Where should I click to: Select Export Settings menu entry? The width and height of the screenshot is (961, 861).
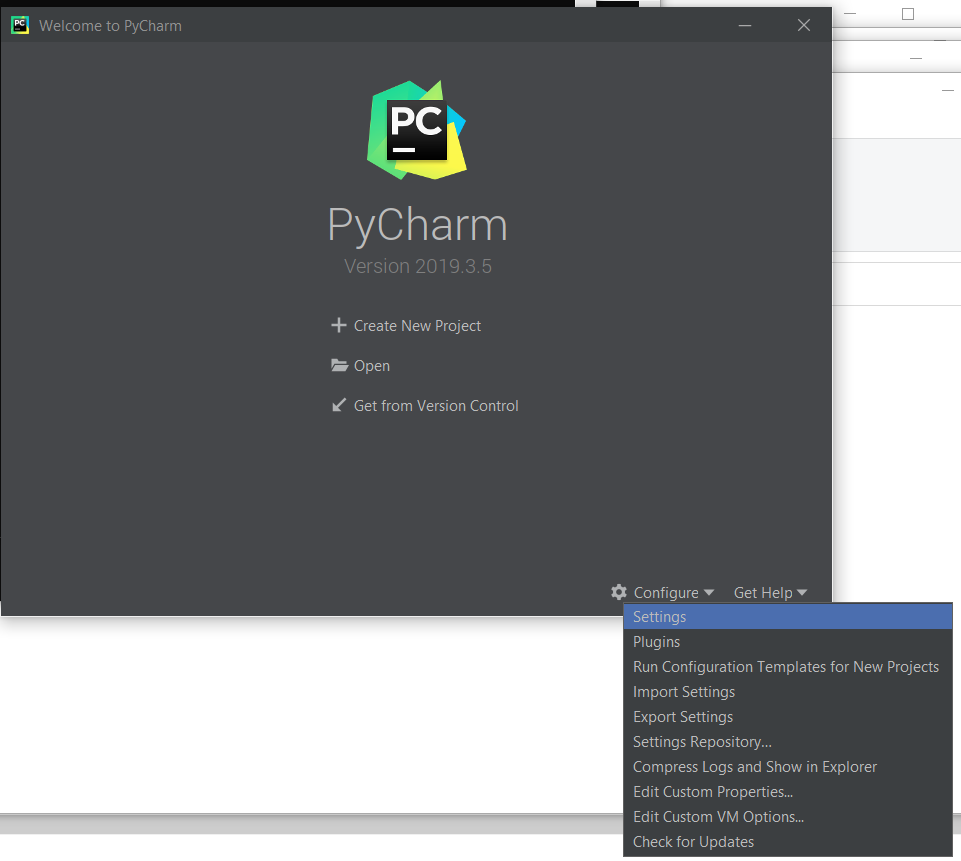pyautogui.click(x=682, y=717)
